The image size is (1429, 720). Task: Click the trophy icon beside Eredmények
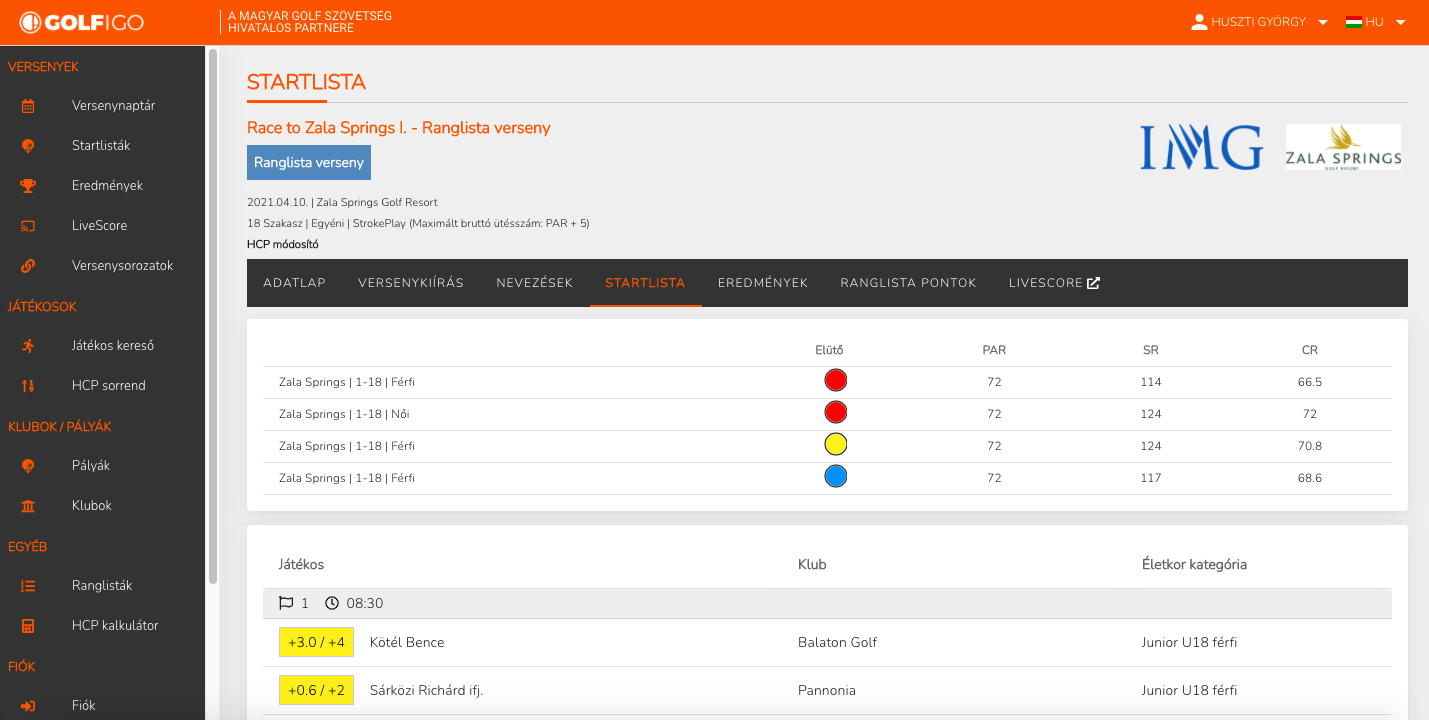click(28, 186)
